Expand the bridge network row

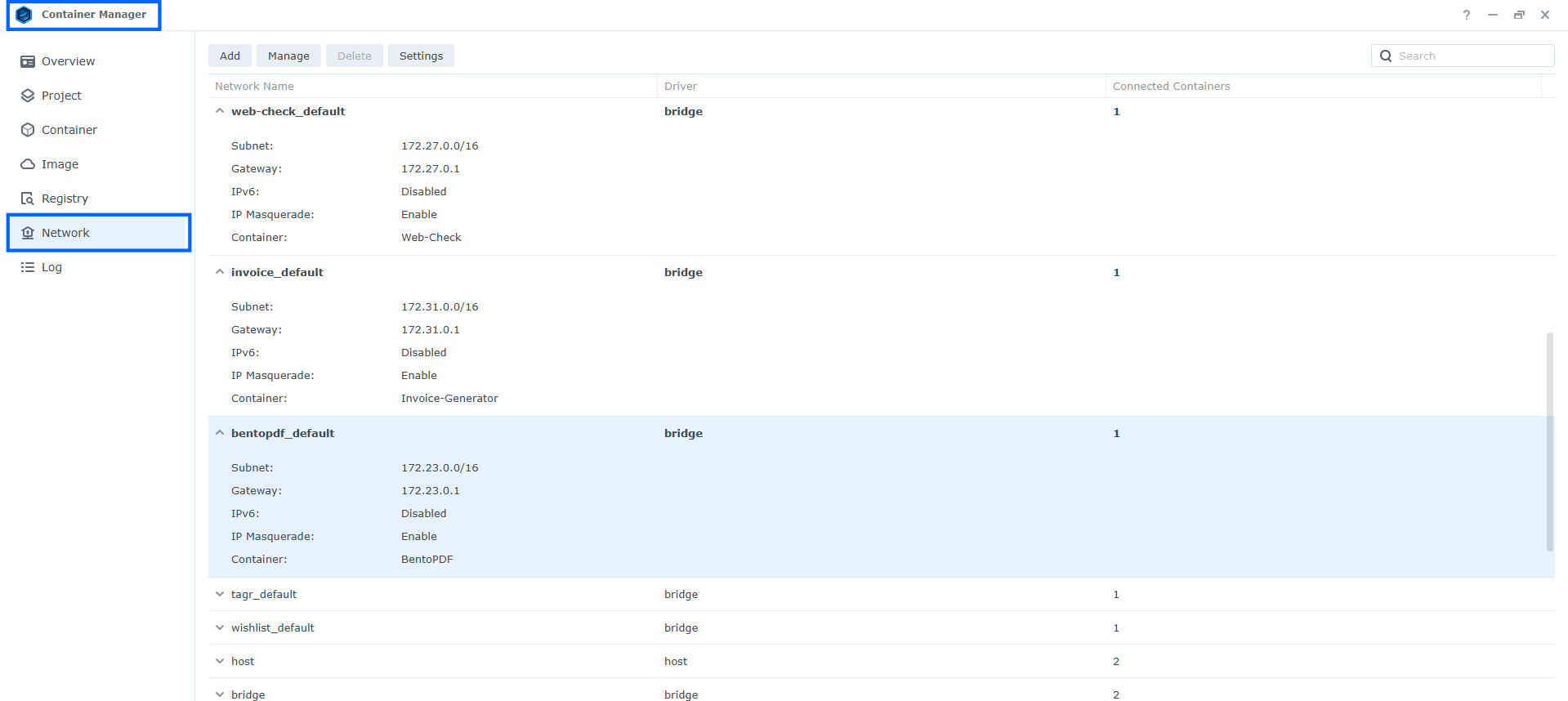click(220, 694)
